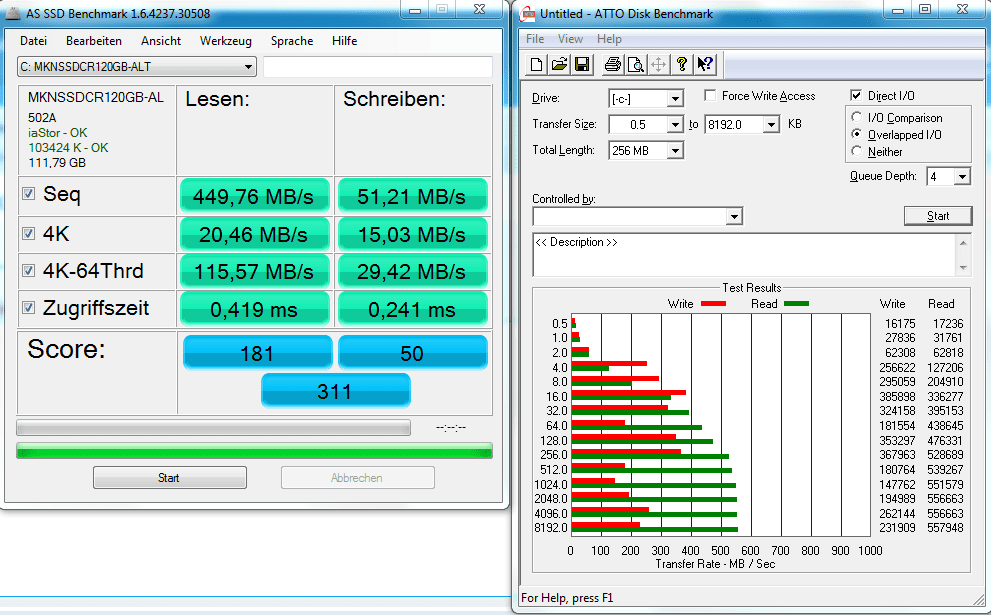Click the empty text field beside drive selector
Viewport: 991px width, 615px height.
(377, 67)
